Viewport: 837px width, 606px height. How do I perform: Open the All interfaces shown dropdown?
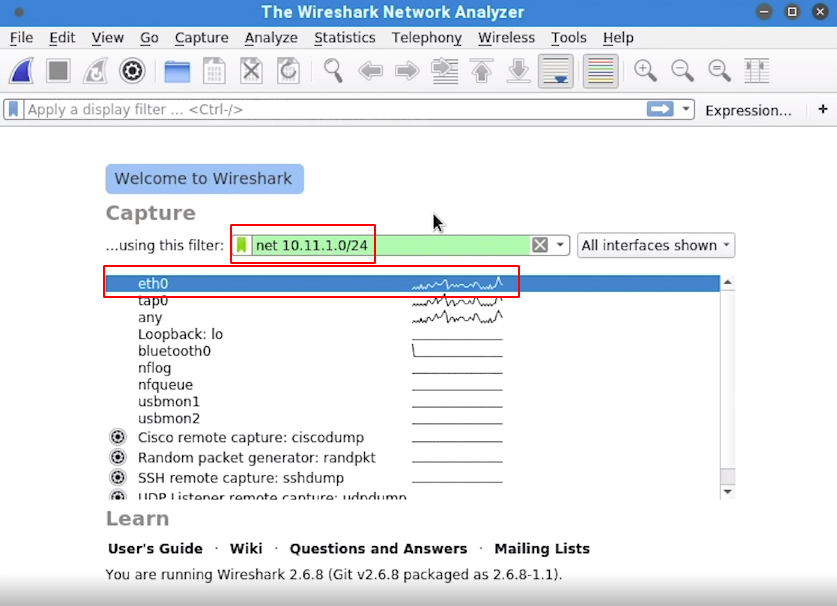tap(655, 246)
